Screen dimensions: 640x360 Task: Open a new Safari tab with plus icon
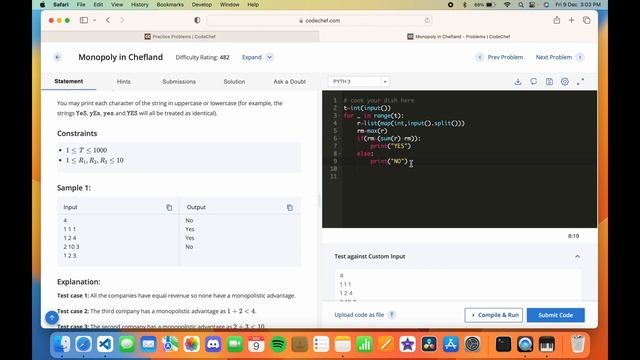pos(571,20)
